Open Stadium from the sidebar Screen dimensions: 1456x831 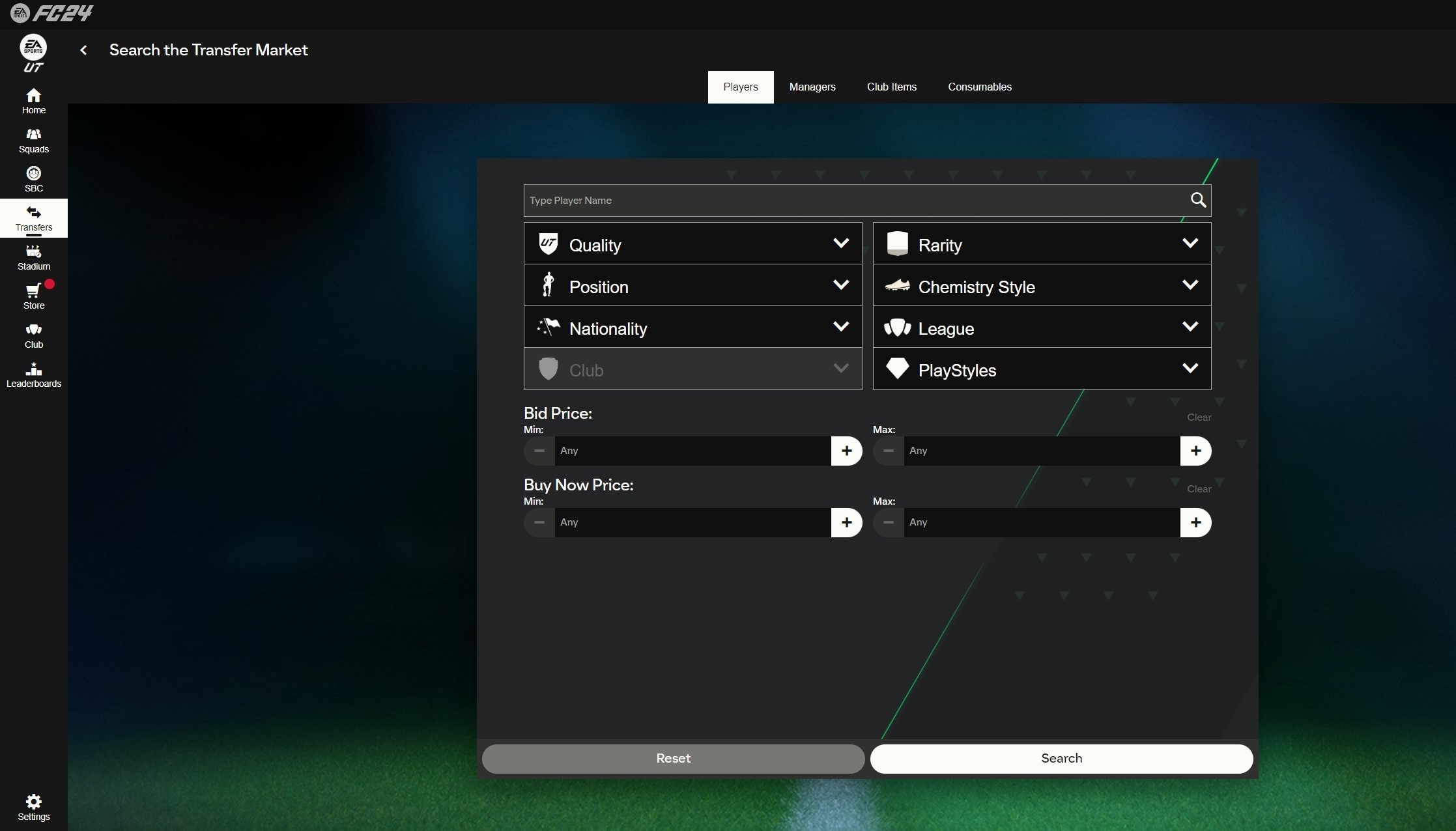33,257
